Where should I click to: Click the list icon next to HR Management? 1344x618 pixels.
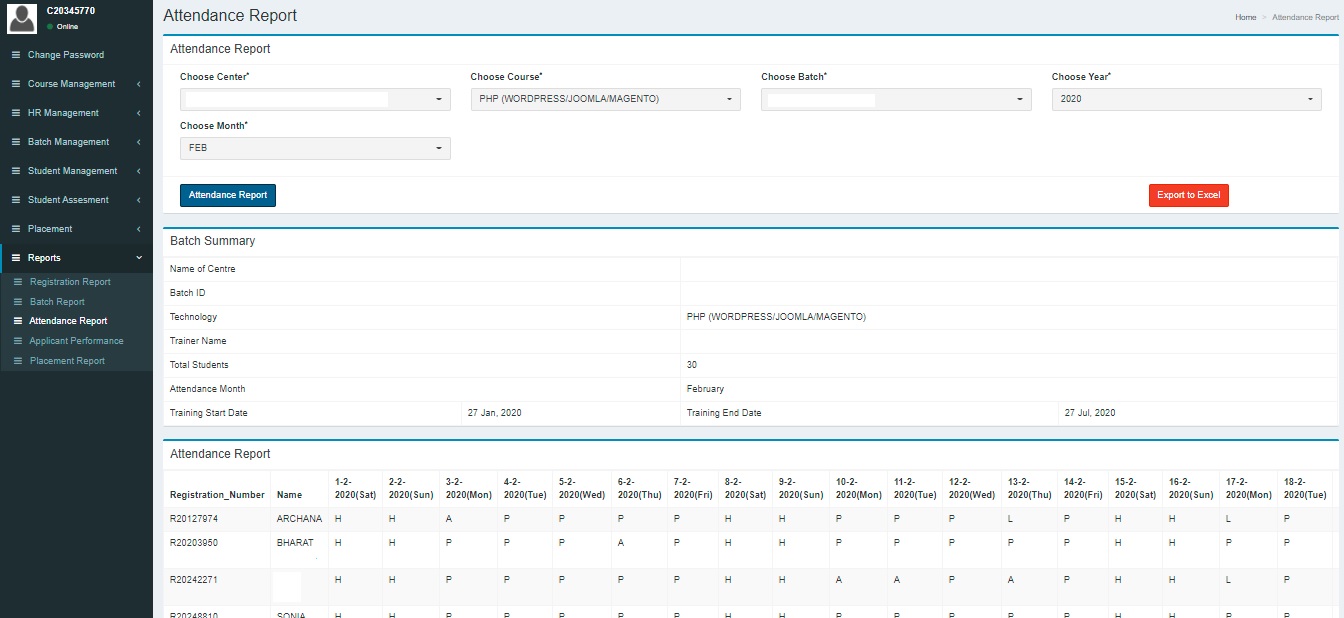[x=15, y=113]
